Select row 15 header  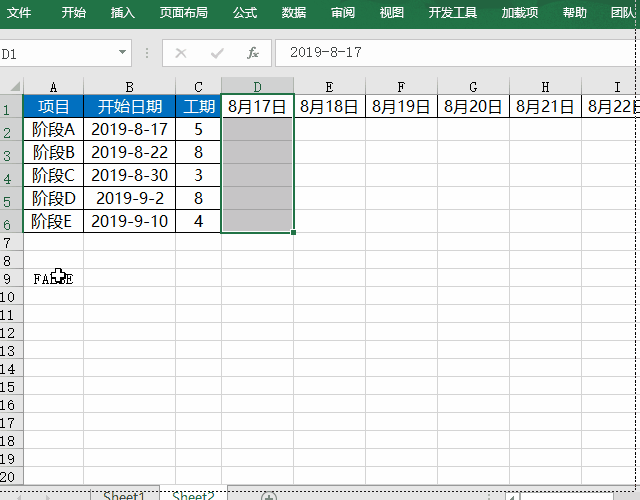coord(11,386)
